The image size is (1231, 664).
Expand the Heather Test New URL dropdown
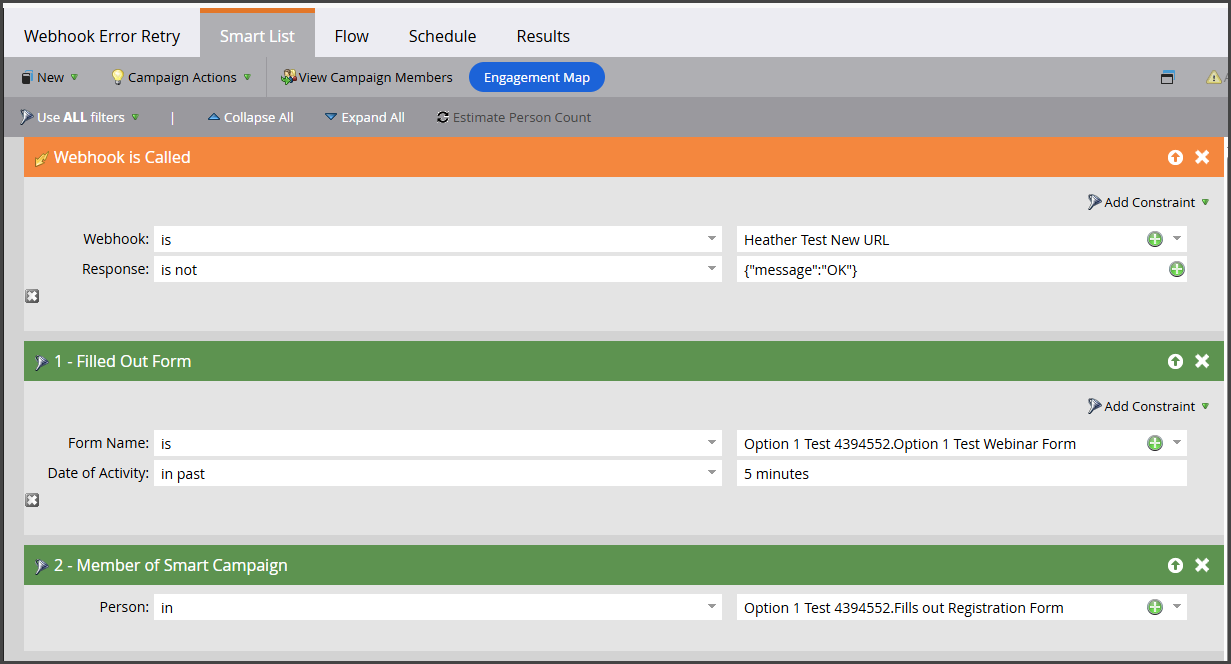pos(1177,239)
